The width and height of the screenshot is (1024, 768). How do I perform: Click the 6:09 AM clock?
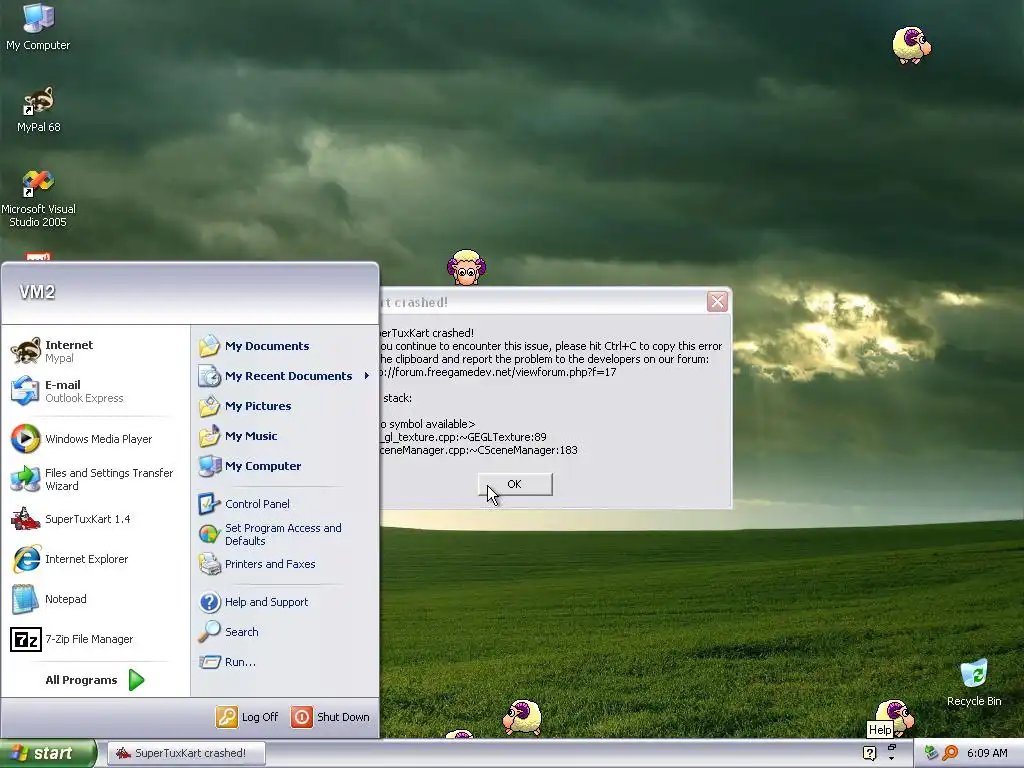pyautogui.click(x=987, y=754)
